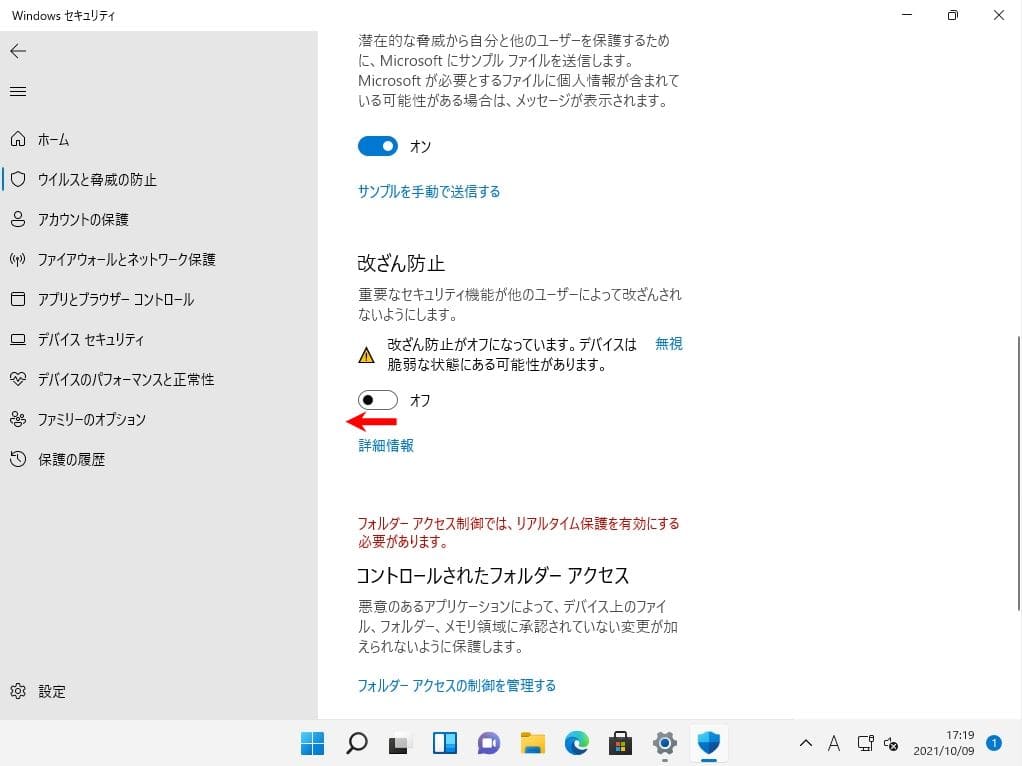Click the family options people icon
This screenshot has height=766, width=1022.
tap(18, 419)
